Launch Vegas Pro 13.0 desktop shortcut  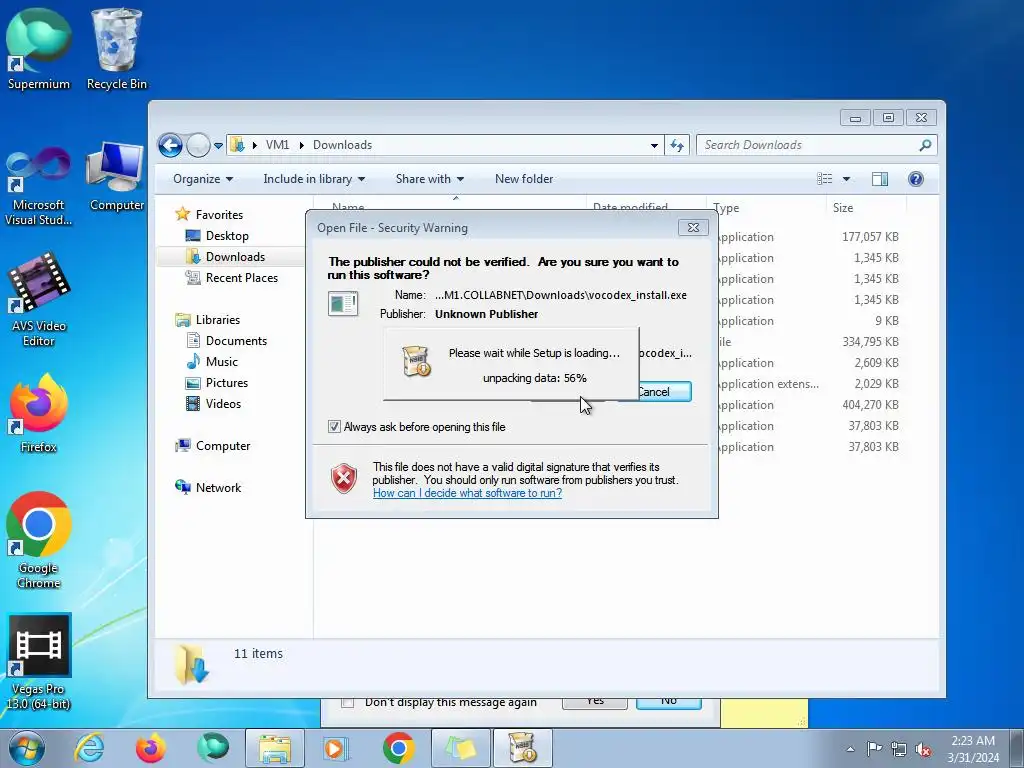(39, 662)
